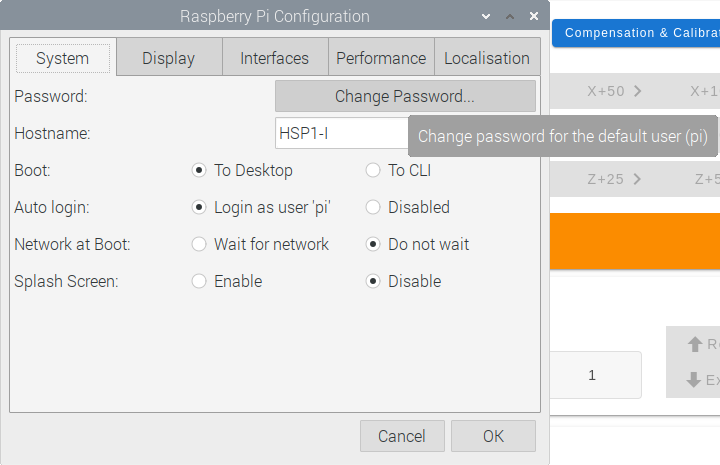Maximize the Raspberry Pi Configuration dialog
720x465 pixels.
tap(510, 17)
